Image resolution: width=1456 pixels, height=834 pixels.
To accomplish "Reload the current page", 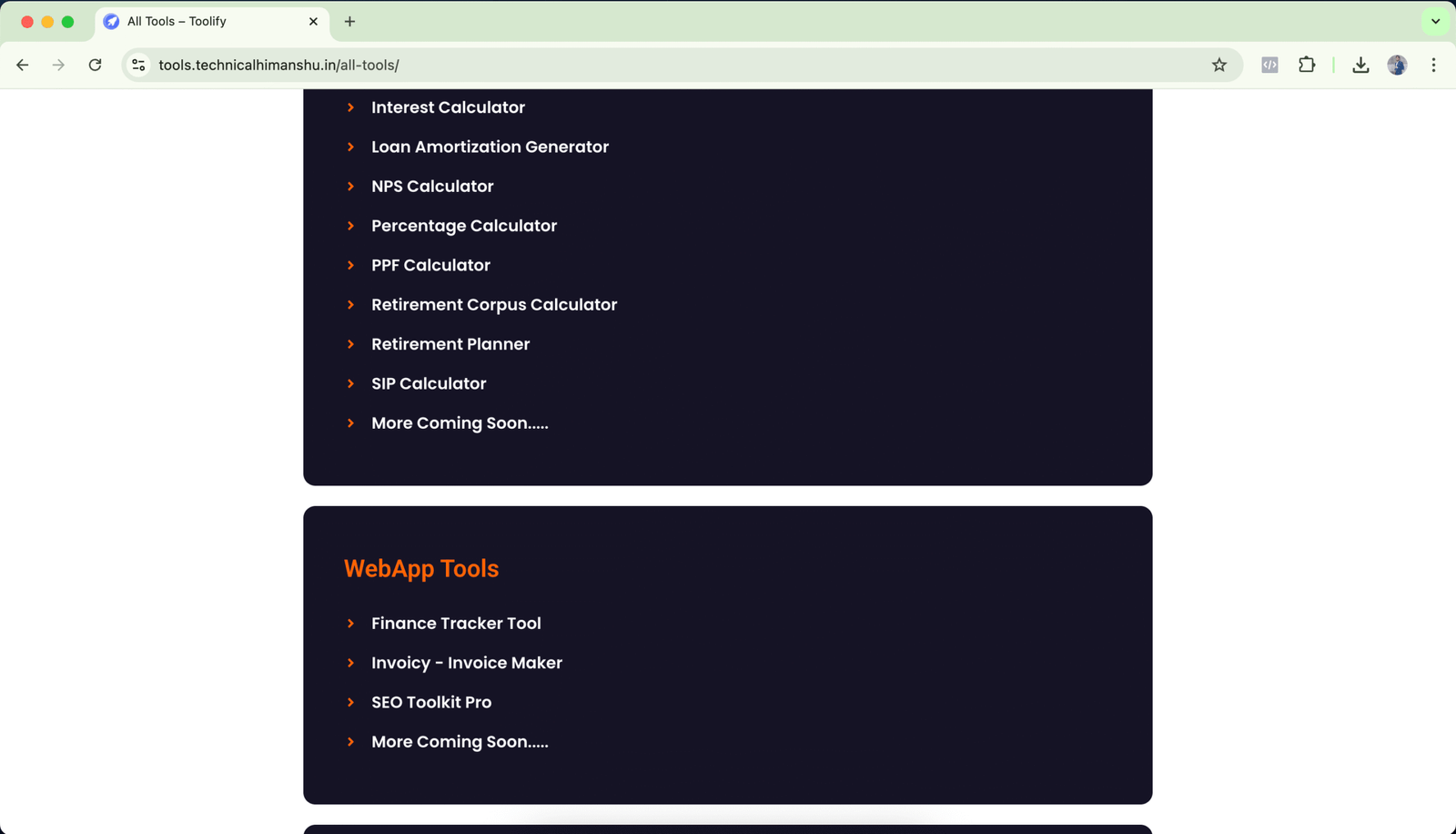I will 95,65.
